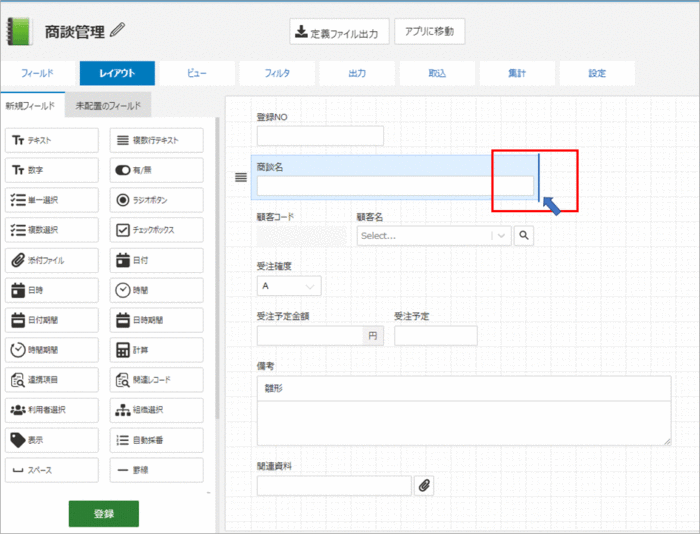Click the green notebook app icon
This screenshot has height=534, width=700.
tap(20, 31)
